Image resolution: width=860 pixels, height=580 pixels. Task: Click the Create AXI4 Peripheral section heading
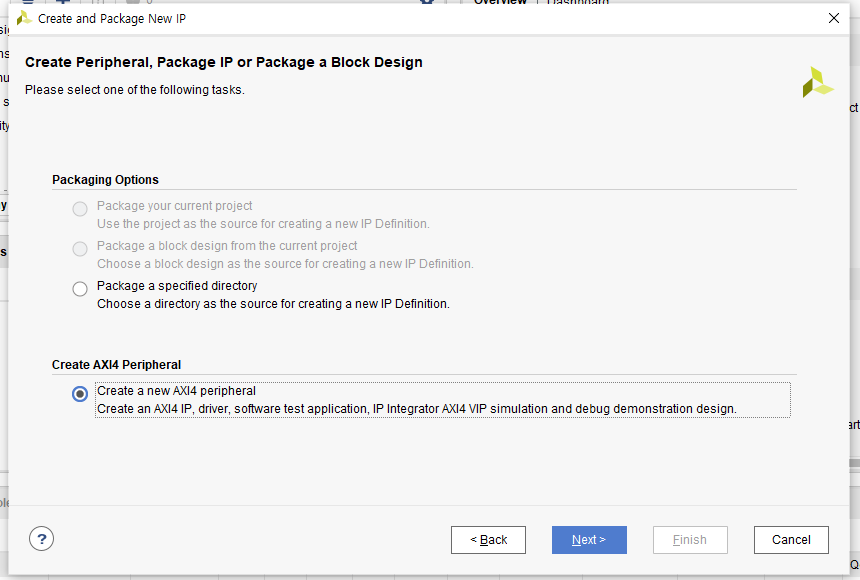(x=116, y=365)
